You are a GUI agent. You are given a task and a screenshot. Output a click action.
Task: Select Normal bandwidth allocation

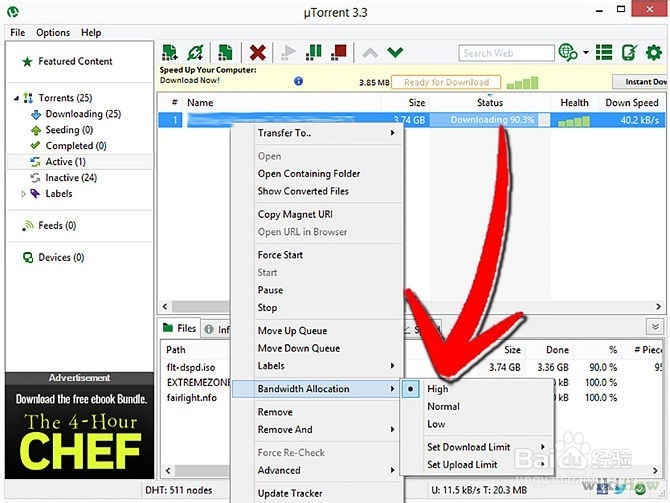coord(443,406)
